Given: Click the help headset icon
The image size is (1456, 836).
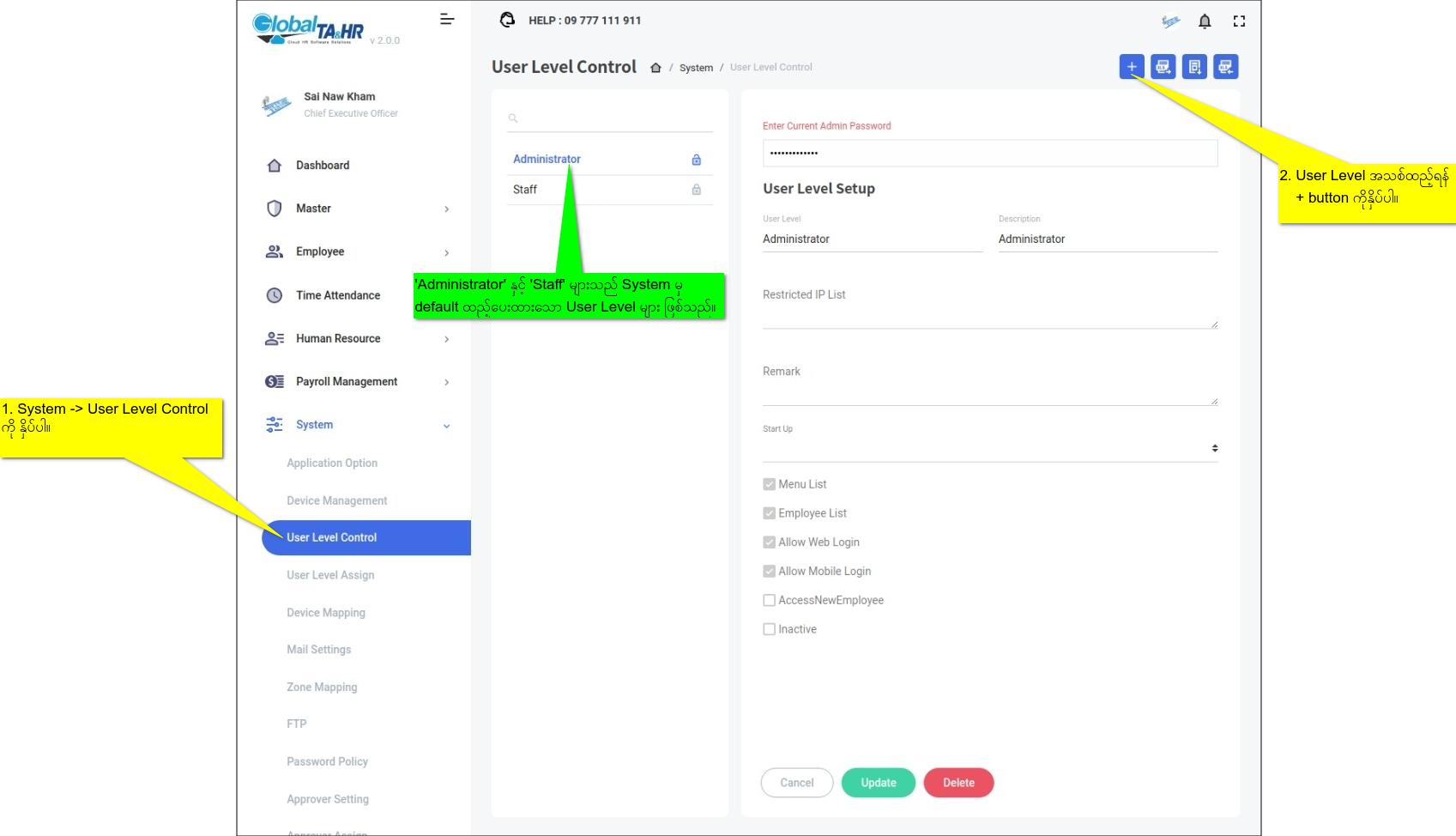Looking at the screenshot, I should click(x=508, y=20).
